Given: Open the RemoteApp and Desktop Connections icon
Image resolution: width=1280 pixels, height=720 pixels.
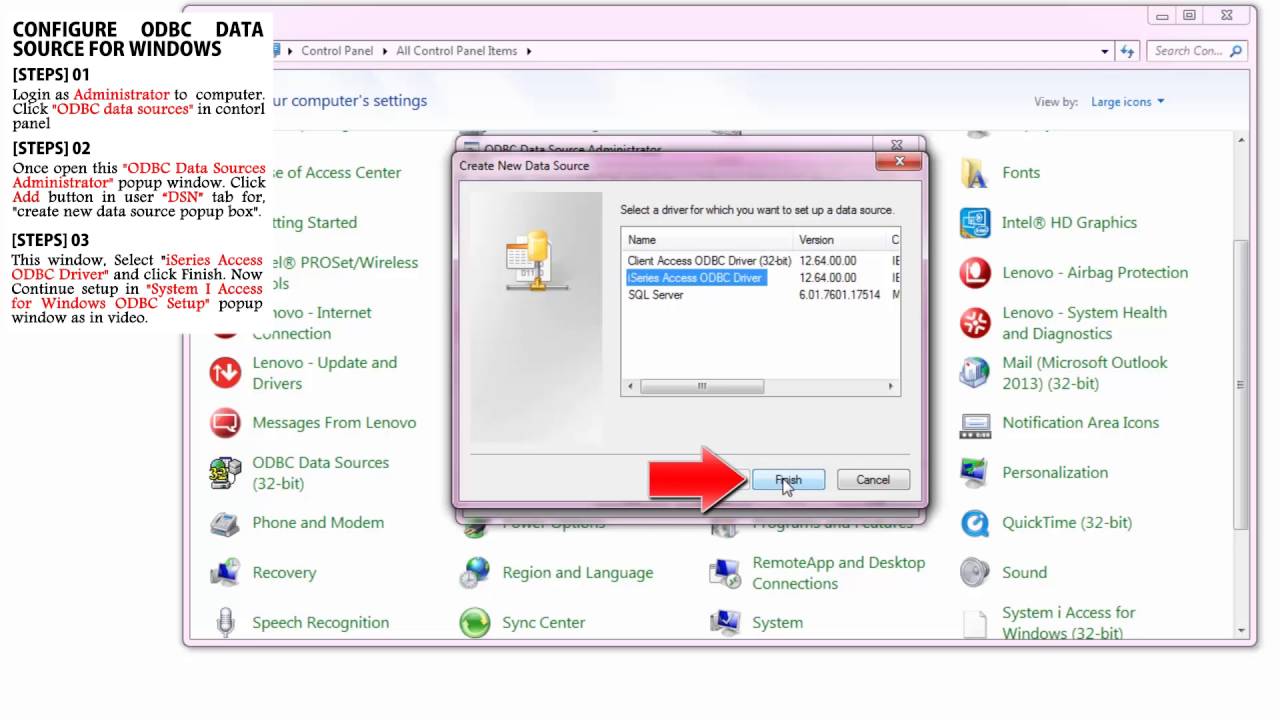Looking at the screenshot, I should 725,573.
